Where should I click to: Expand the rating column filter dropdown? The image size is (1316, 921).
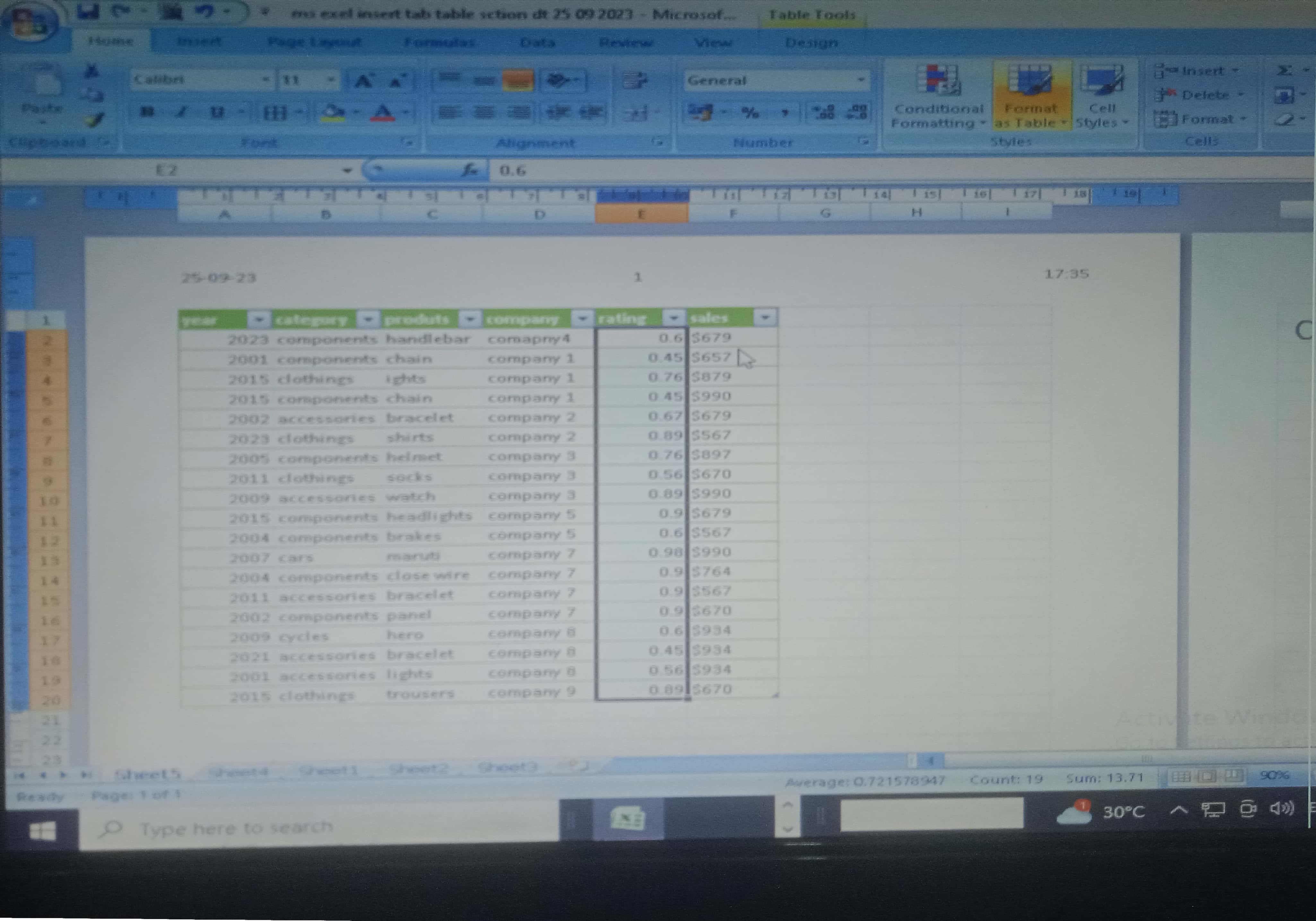coord(674,317)
